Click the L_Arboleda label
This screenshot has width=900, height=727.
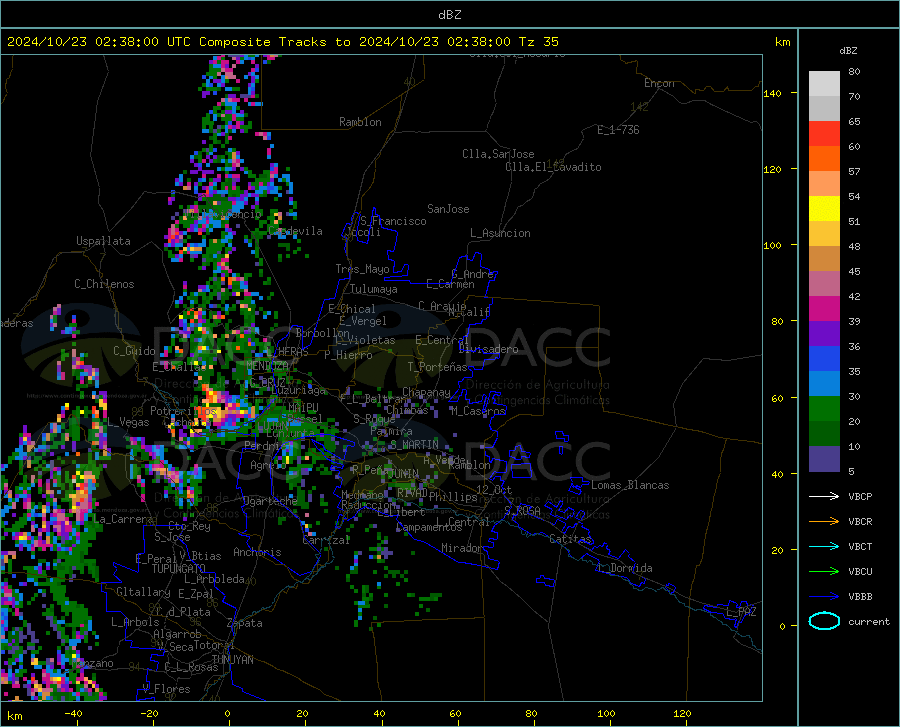point(214,579)
